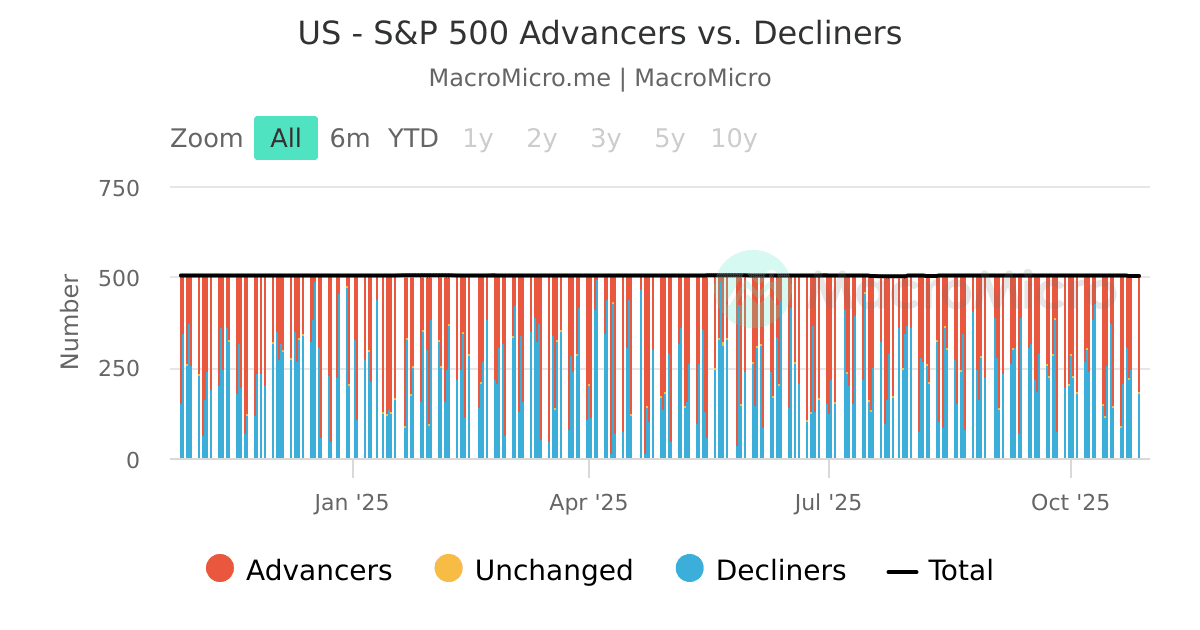Screen dimensions: 1200x630
Task: Select the red Advancers legend marker
Action: tap(222, 570)
